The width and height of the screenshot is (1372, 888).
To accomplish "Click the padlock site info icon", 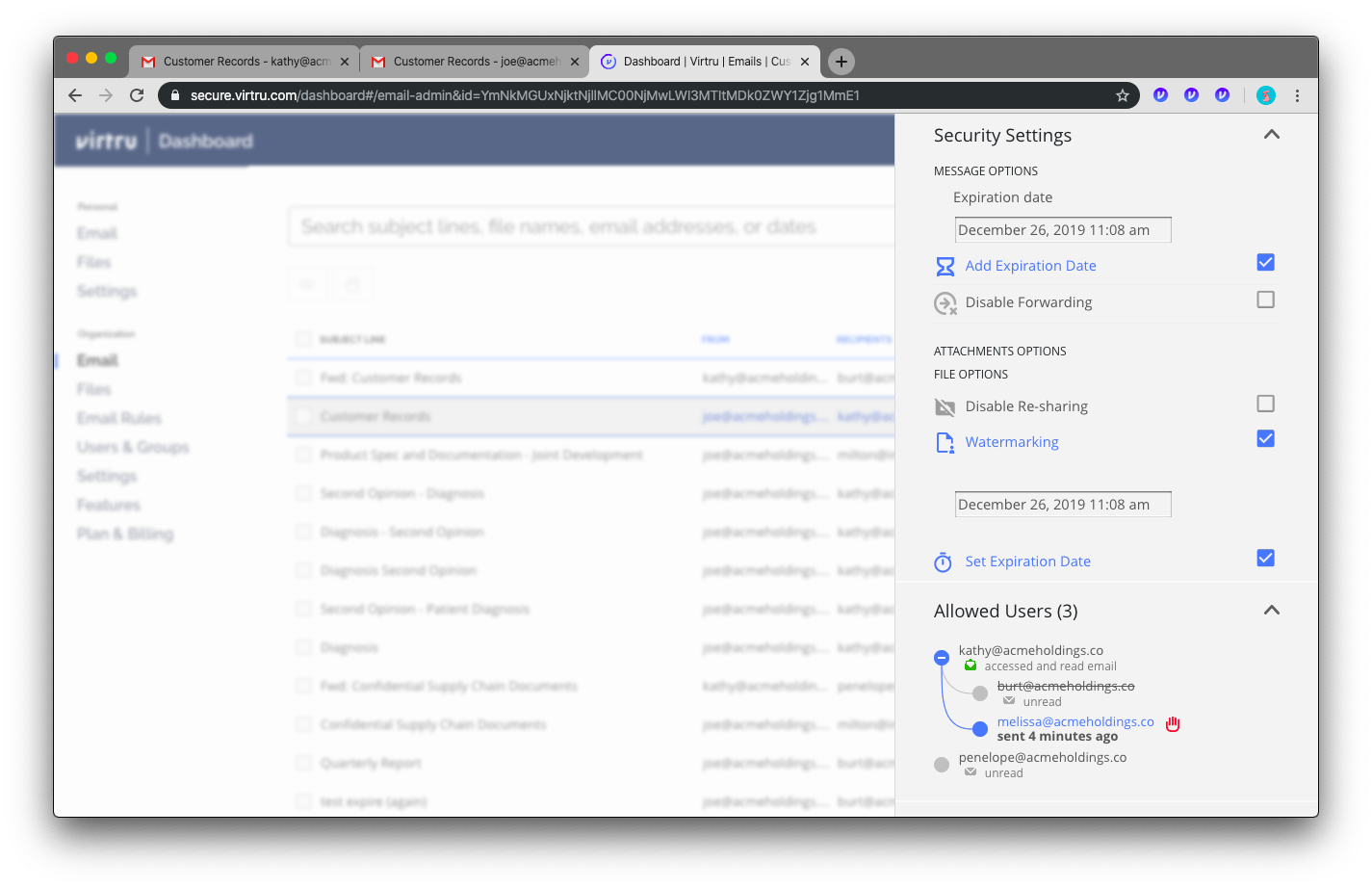I will (x=175, y=95).
